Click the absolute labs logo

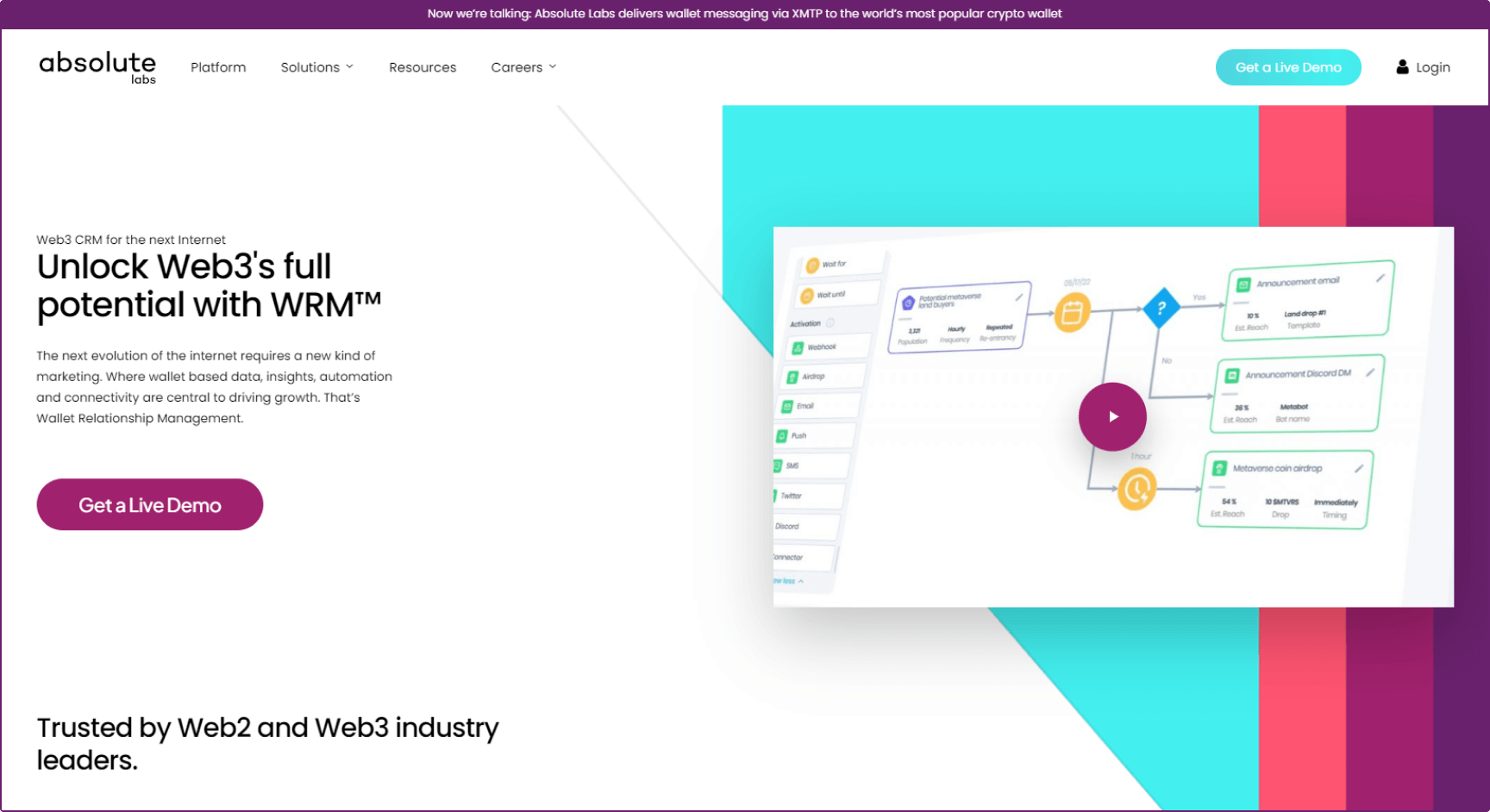[97, 66]
